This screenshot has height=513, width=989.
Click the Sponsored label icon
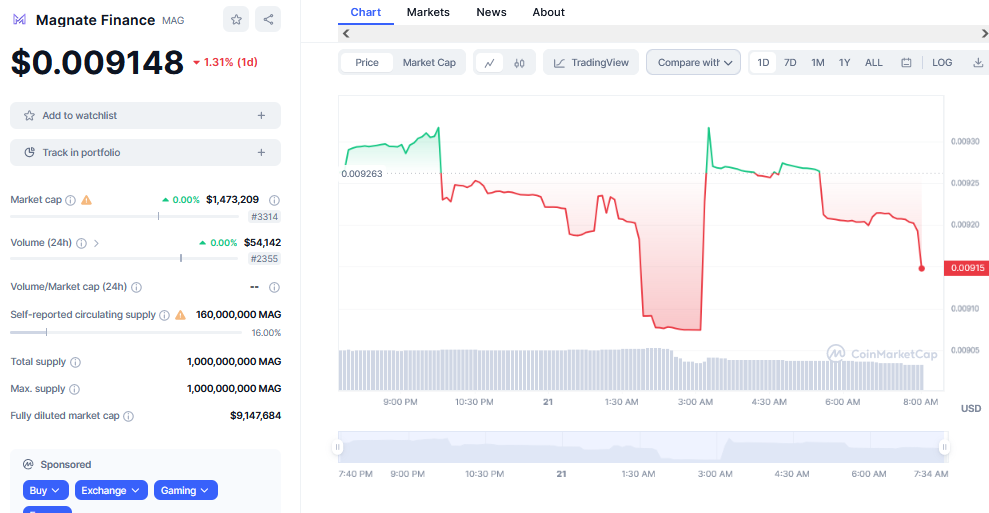click(28, 464)
